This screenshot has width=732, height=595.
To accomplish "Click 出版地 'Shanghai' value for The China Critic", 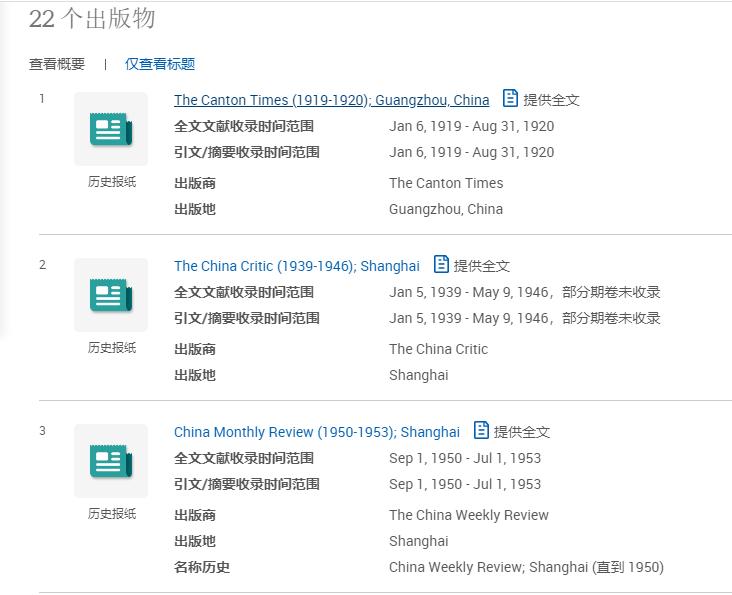I will pos(419,375).
